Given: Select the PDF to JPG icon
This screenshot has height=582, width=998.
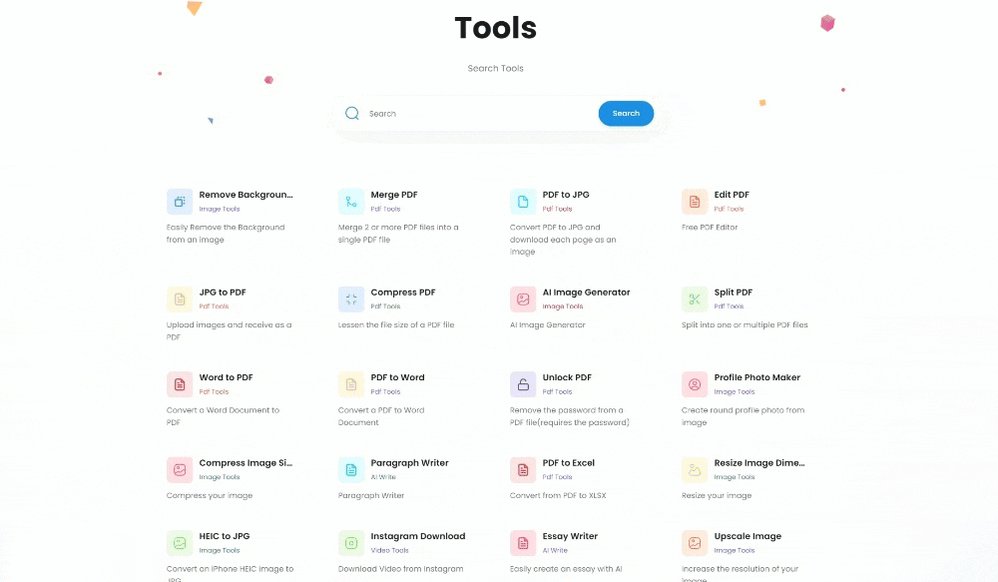Looking at the screenshot, I should 523,201.
